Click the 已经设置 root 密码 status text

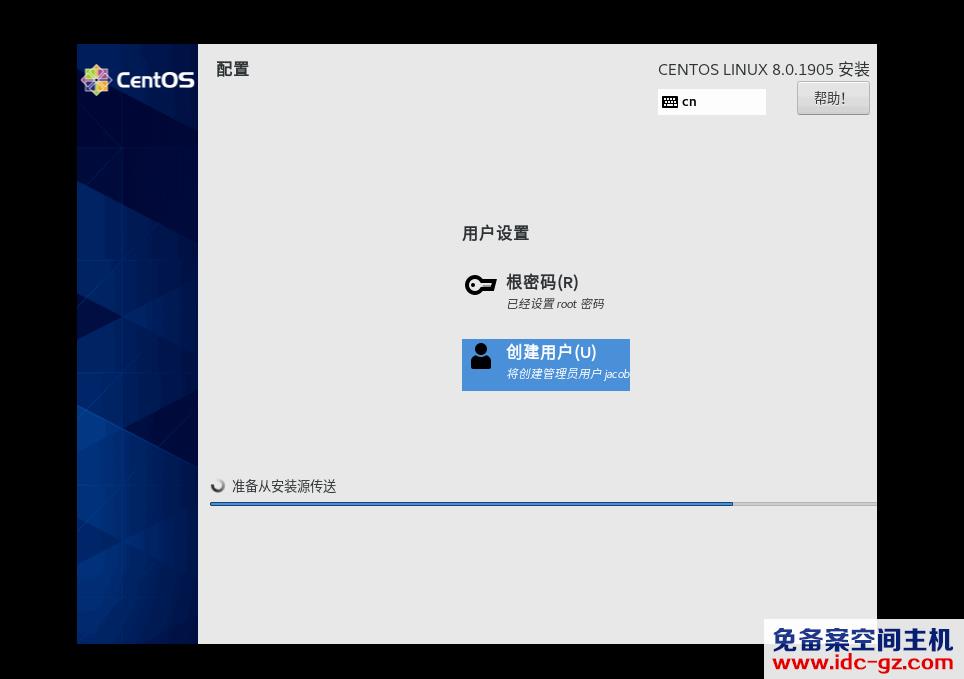pos(555,304)
